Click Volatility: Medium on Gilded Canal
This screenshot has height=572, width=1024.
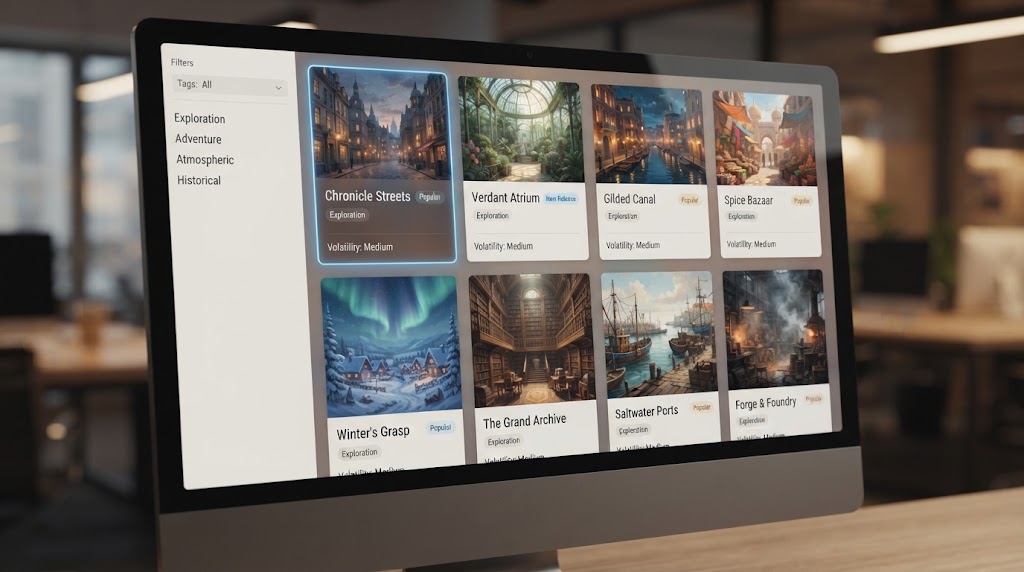point(633,246)
